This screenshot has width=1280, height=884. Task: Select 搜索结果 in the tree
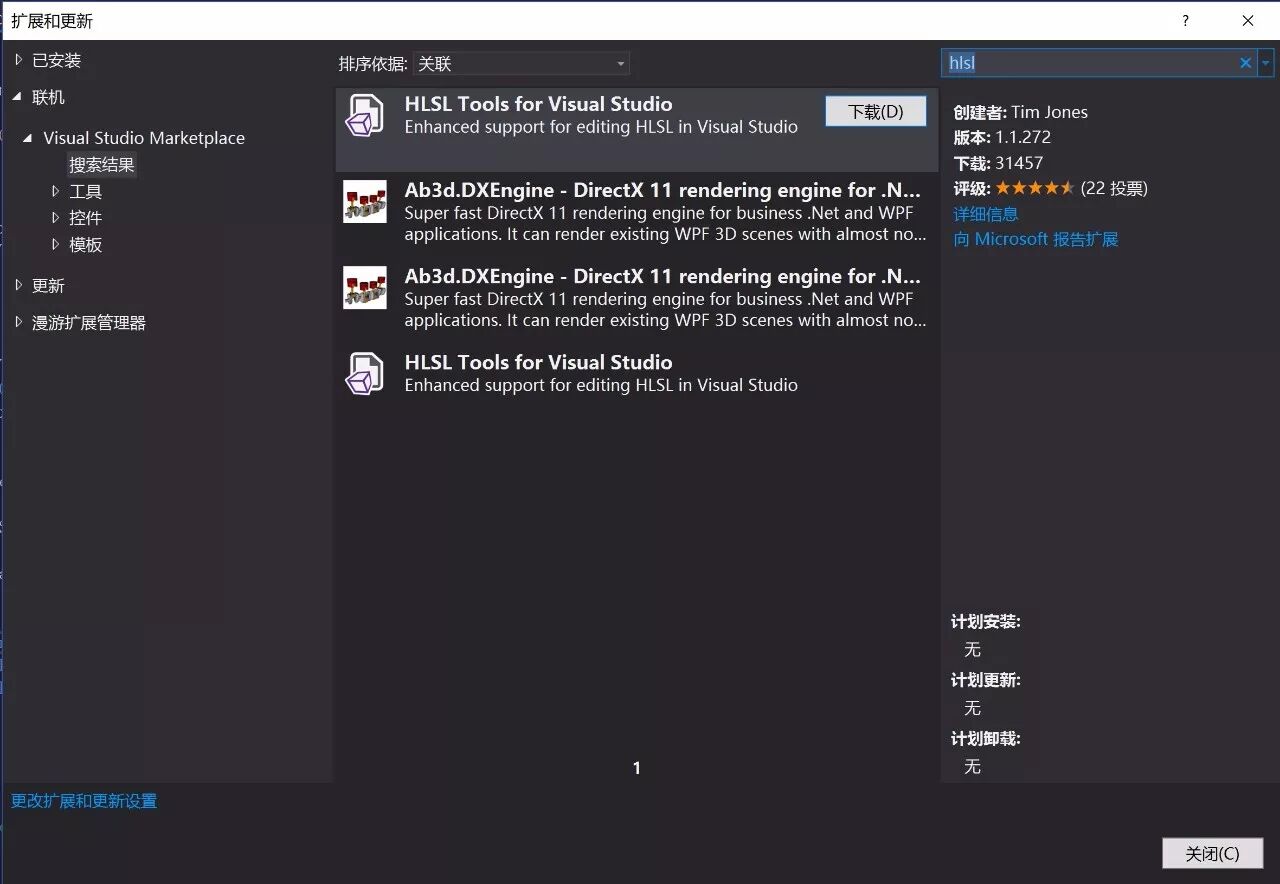point(102,165)
